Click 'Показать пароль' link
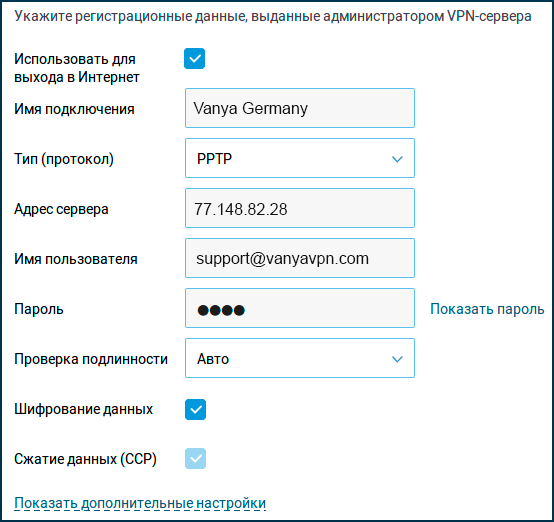This screenshot has height=522, width=554. (x=487, y=309)
